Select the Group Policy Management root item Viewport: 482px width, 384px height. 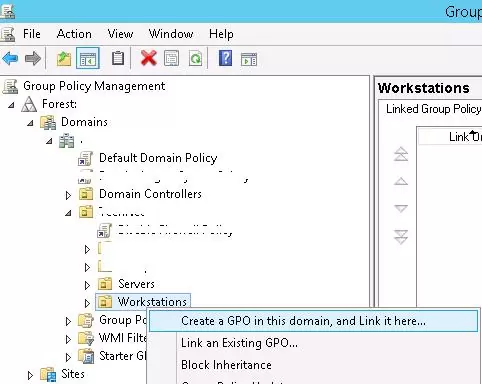tap(94, 86)
